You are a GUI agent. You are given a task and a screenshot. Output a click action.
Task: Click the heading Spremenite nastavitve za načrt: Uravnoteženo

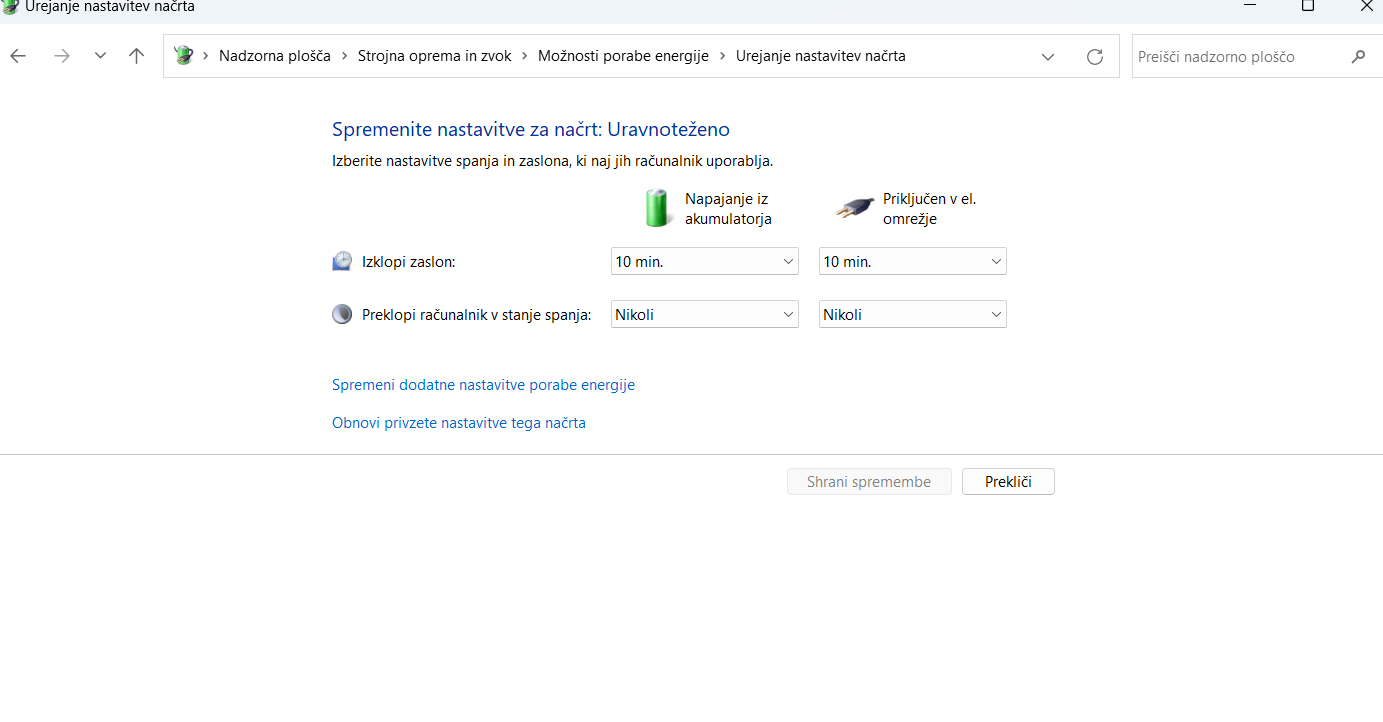tap(531, 129)
